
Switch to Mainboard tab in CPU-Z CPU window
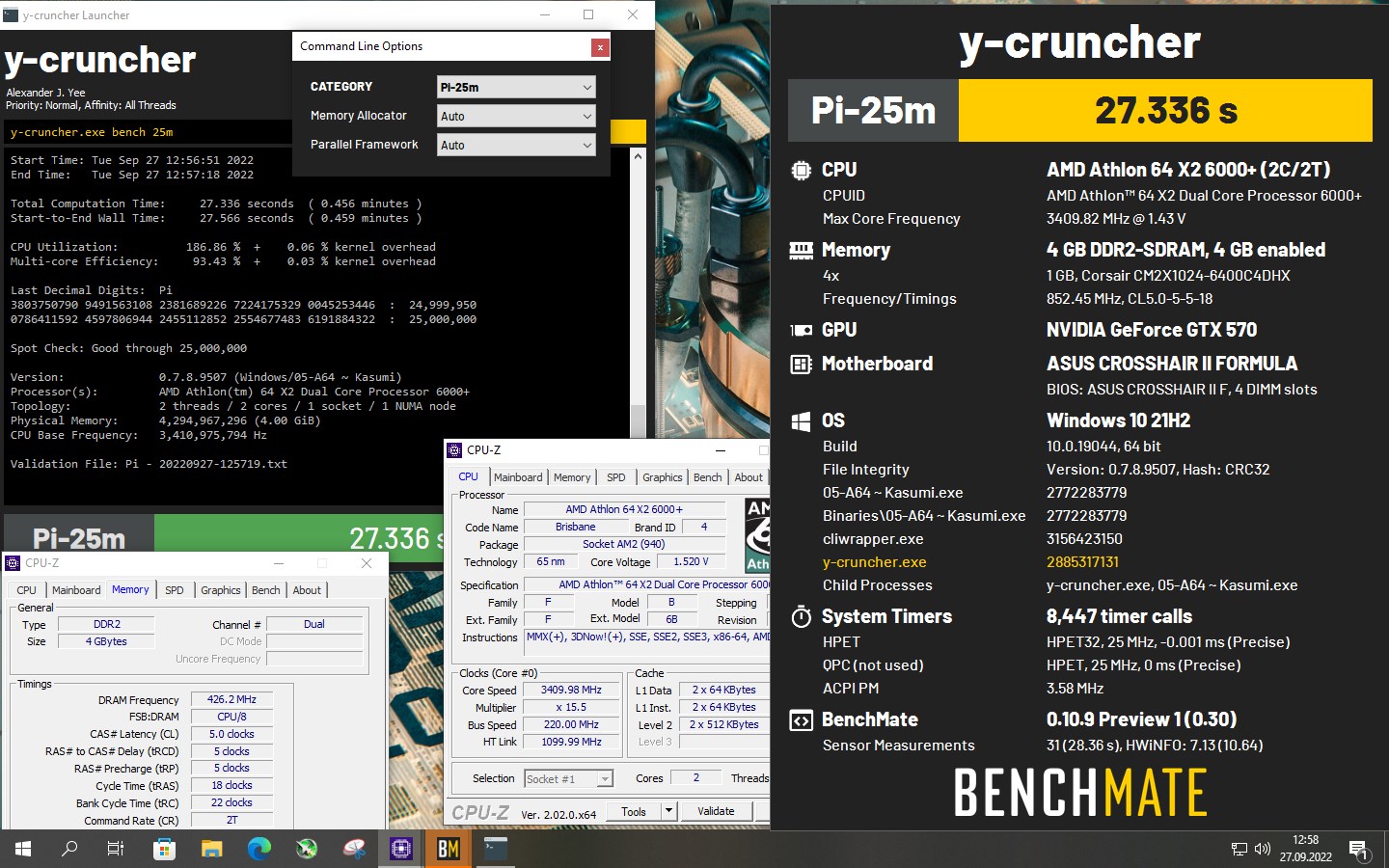[x=518, y=477]
